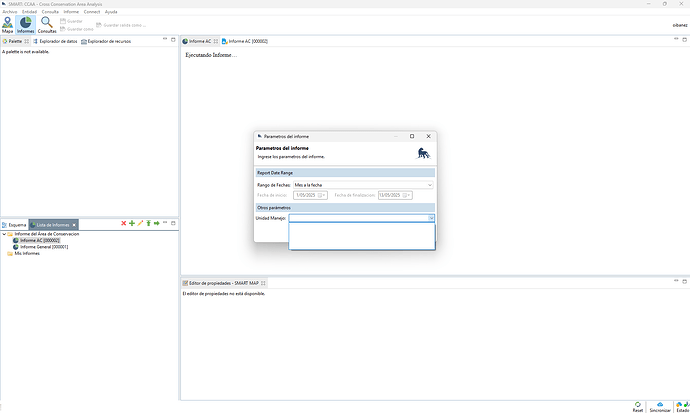Close the Lista de Informes tab
690x413 pixels.
74,225
